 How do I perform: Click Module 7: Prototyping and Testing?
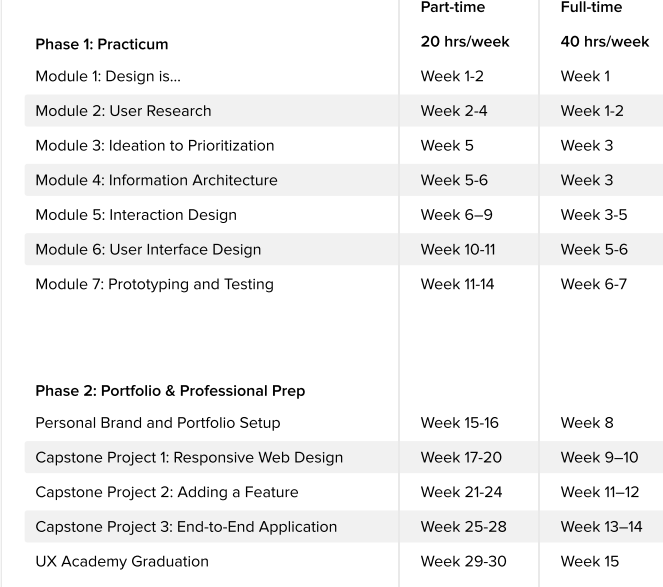tap(154, 284)
